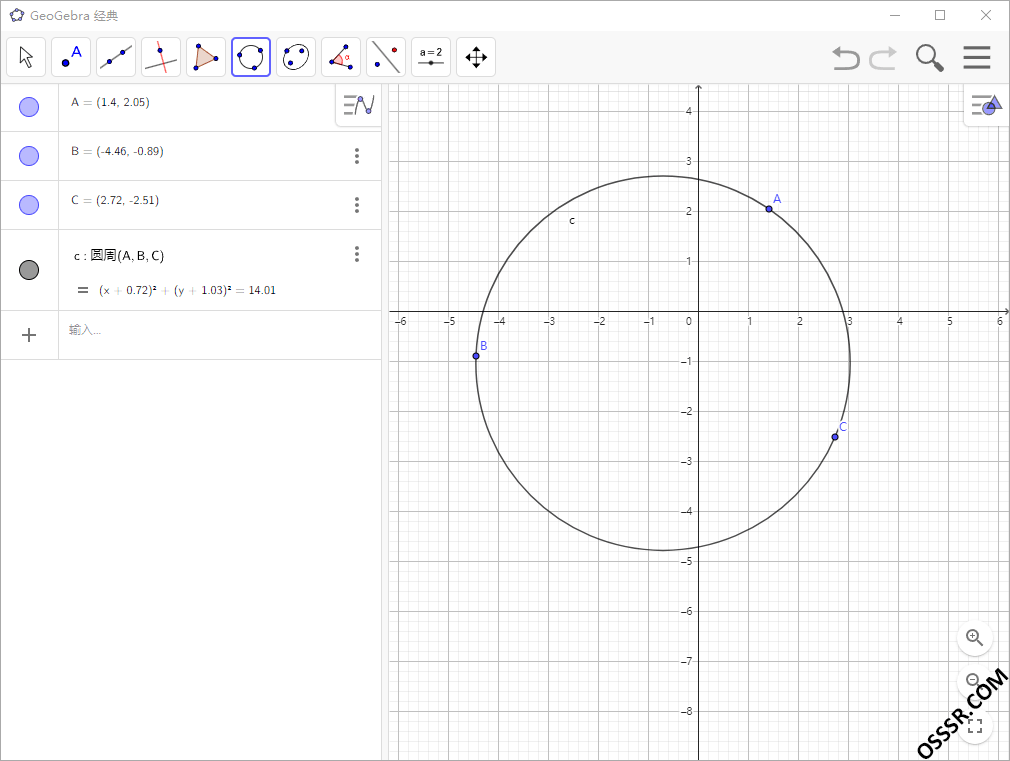
Task: Open more options for point B
Action: pos(357,156)
